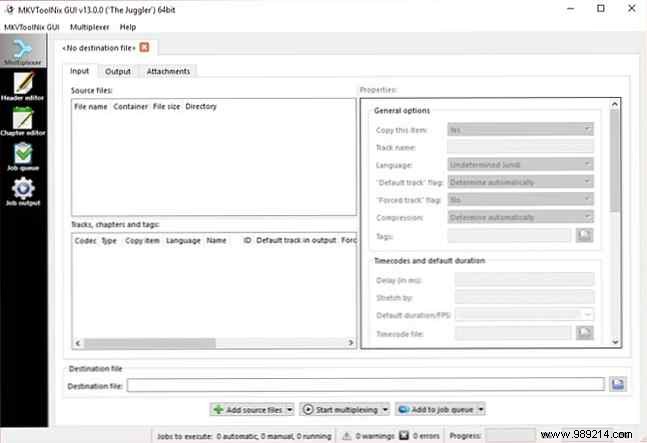Open the Compression dropdown
The image size is (647, 443).
[x=520, y=217]
